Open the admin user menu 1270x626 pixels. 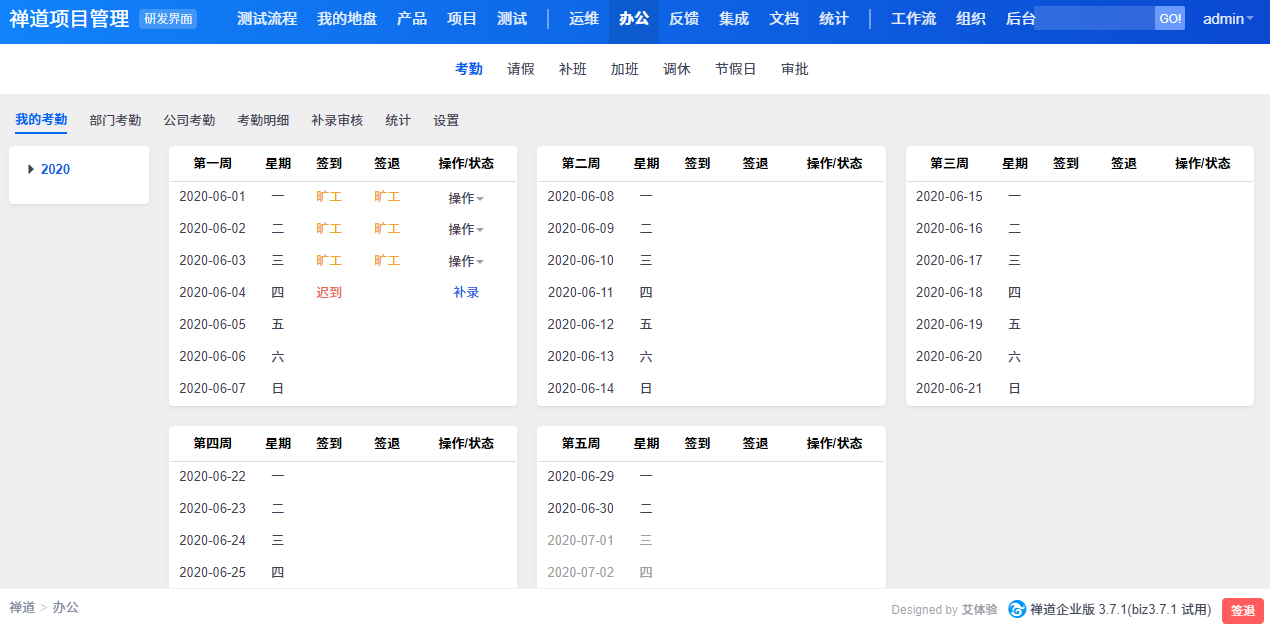pos(1227,19)
